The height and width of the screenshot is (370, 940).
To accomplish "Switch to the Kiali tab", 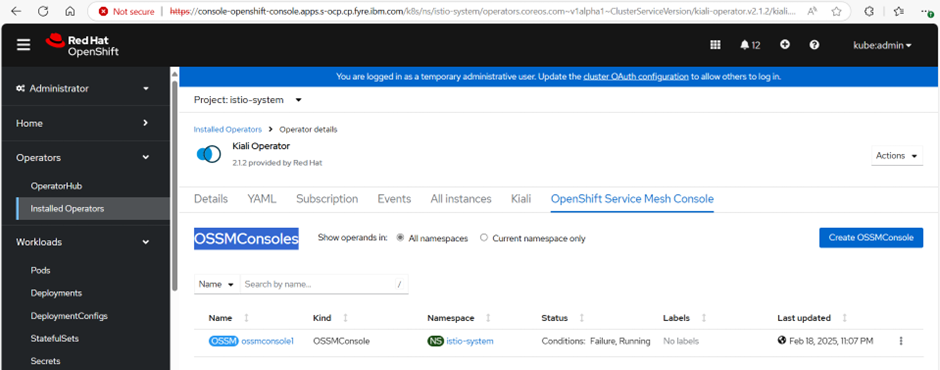I will point(521,198).
